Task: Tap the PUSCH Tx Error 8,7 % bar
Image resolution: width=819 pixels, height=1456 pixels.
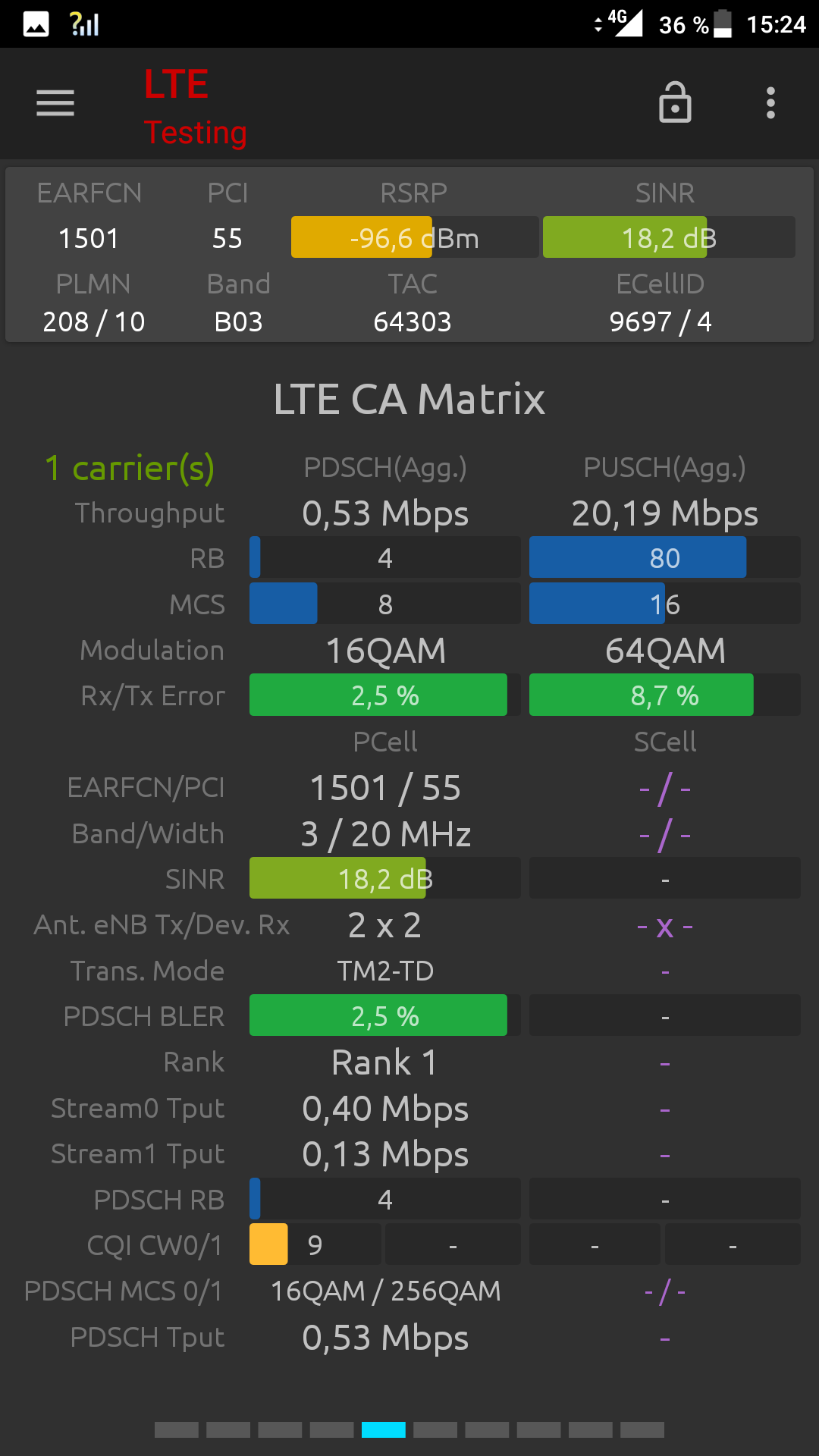Action: [665, 695]
